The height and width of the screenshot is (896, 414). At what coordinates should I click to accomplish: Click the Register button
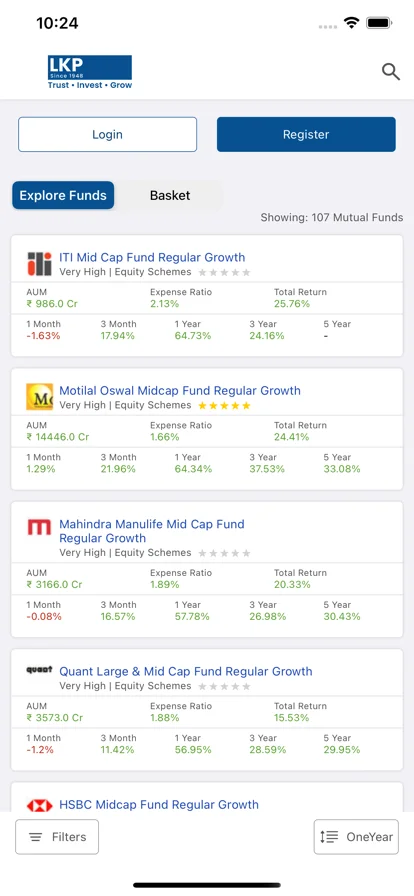click(306, 134)
